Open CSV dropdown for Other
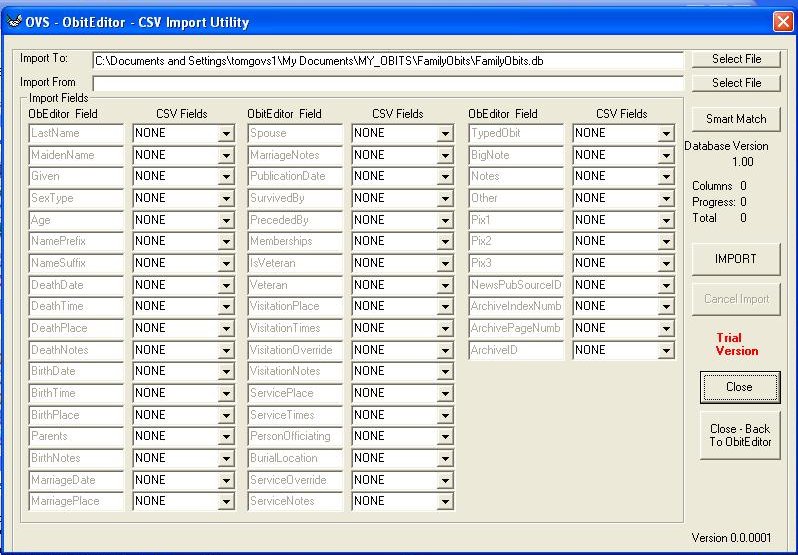798x555 pixels. click(666, 199)
